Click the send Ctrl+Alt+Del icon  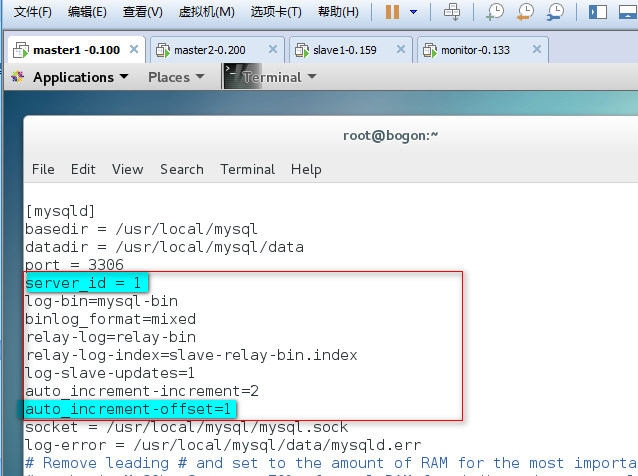pos(452,12)
